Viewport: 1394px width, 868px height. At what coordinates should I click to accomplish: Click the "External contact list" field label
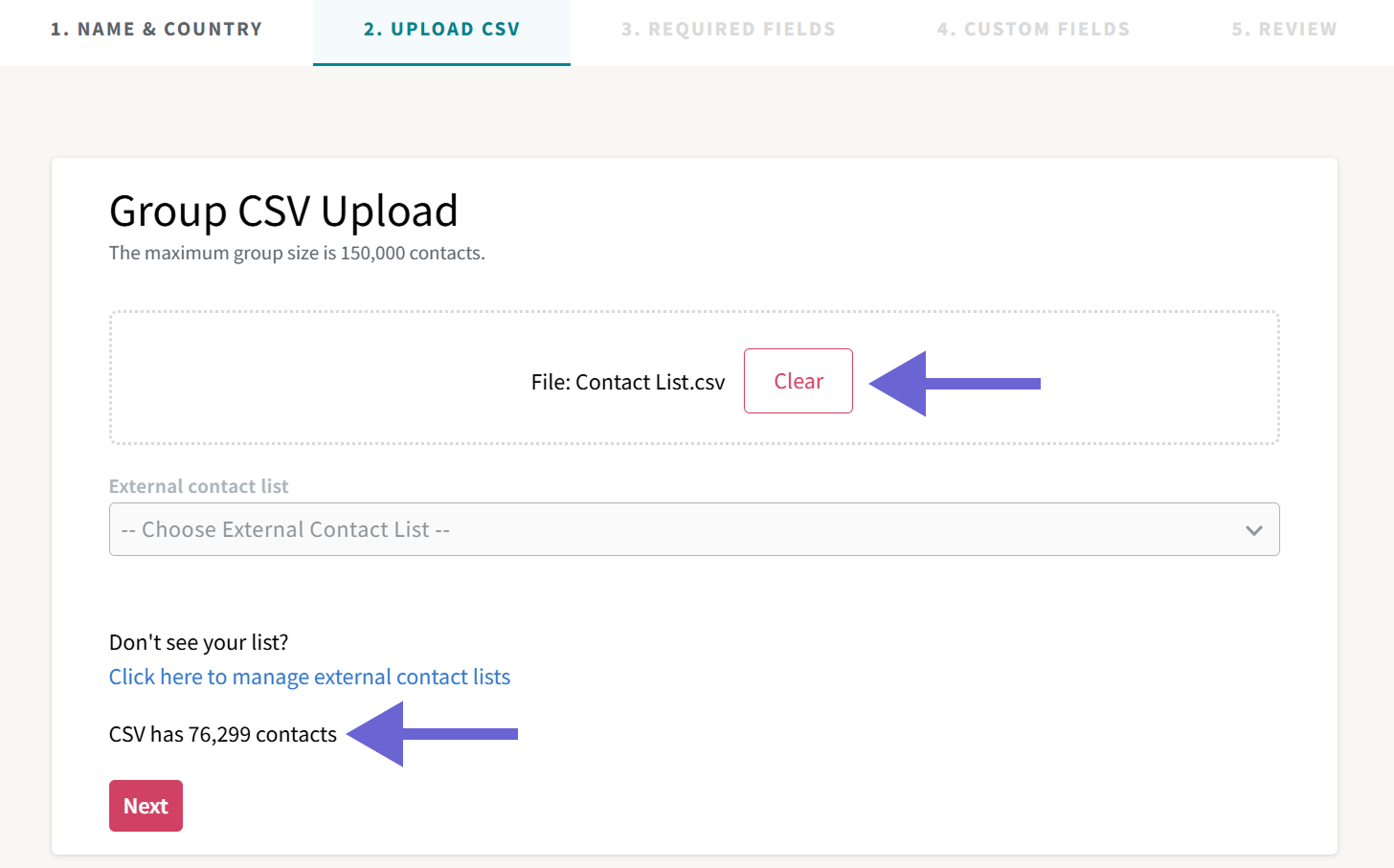coord(198,486)
